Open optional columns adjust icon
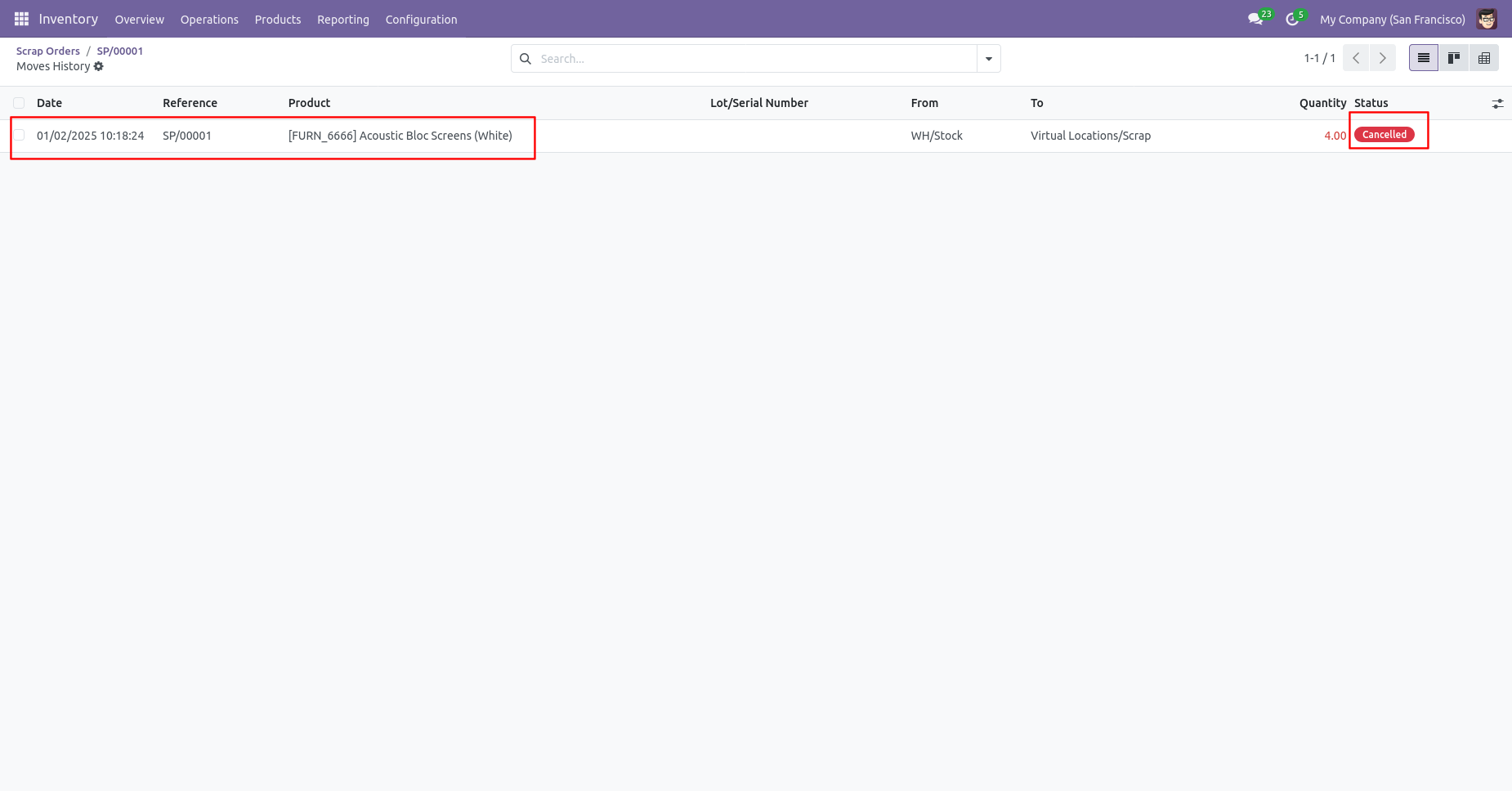The width and height of the screenshot is (1512, 791). (x=1497, y=104)
